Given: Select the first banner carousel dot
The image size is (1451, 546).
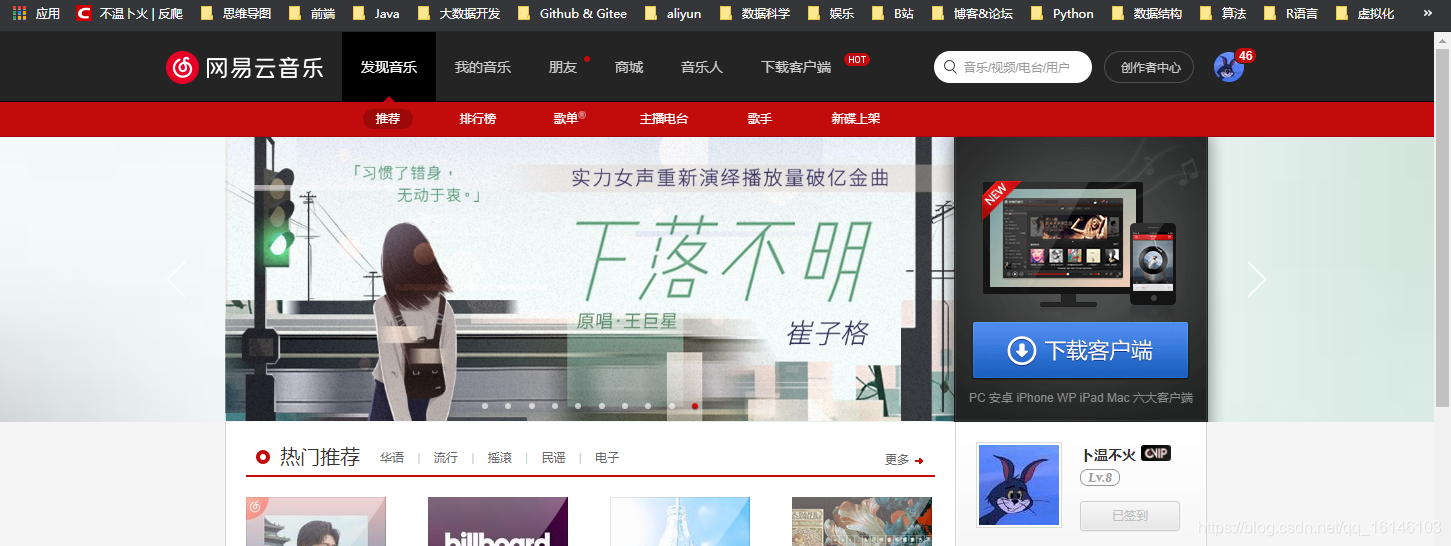Looking at the screenshot, I should [485, 406].
